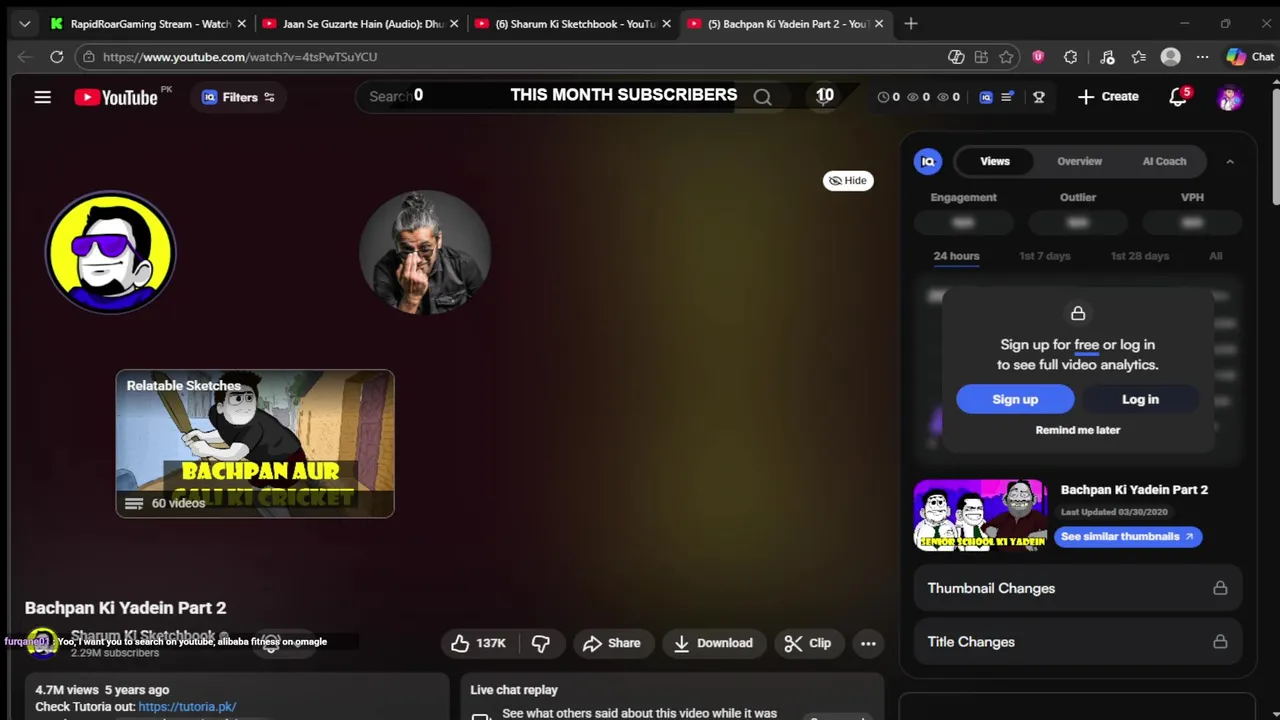Image resolution: width=1280 pixels, height=720 pixels.
Task: Open more actions three-dot menu
Action: tap(868, 643)
